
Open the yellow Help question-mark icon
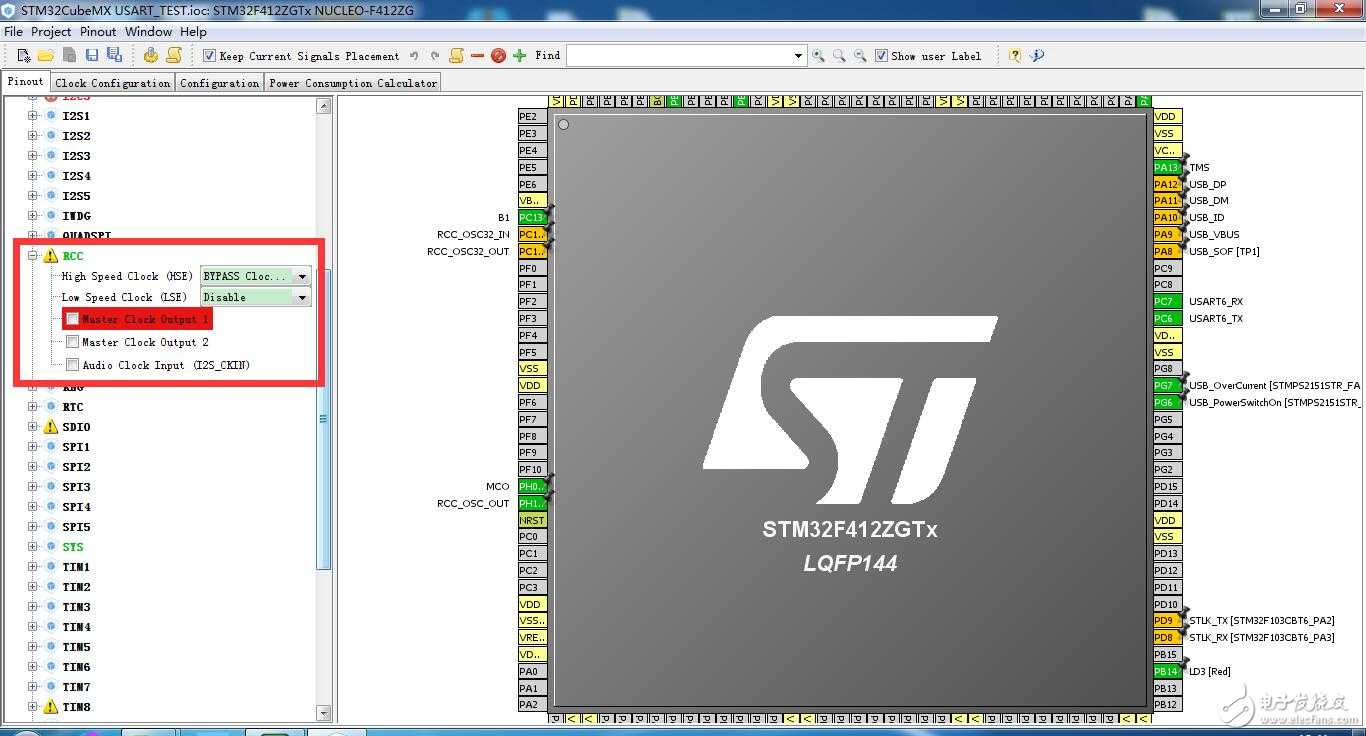pos(1015,56)
